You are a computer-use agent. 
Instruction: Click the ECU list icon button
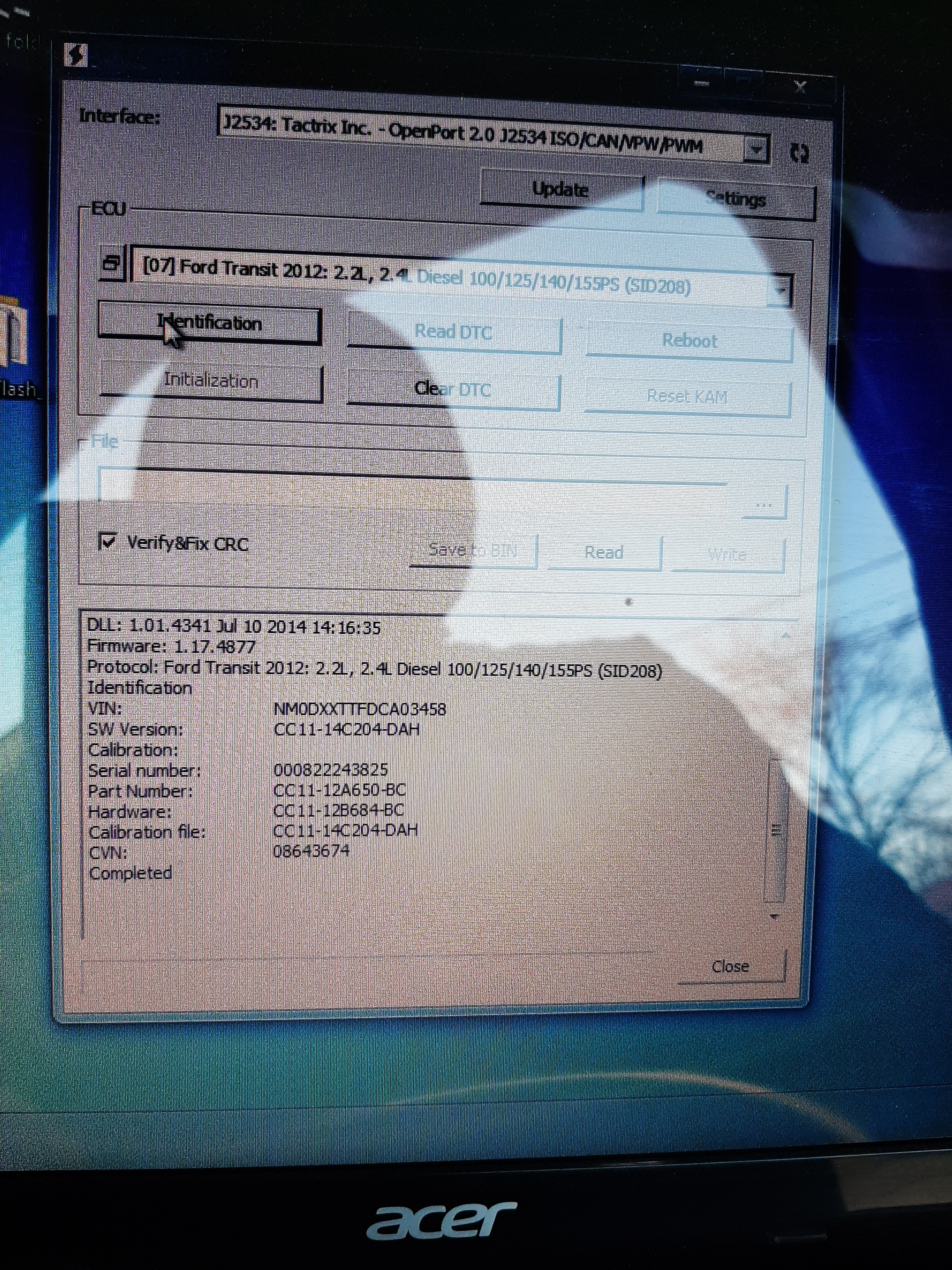112,264
